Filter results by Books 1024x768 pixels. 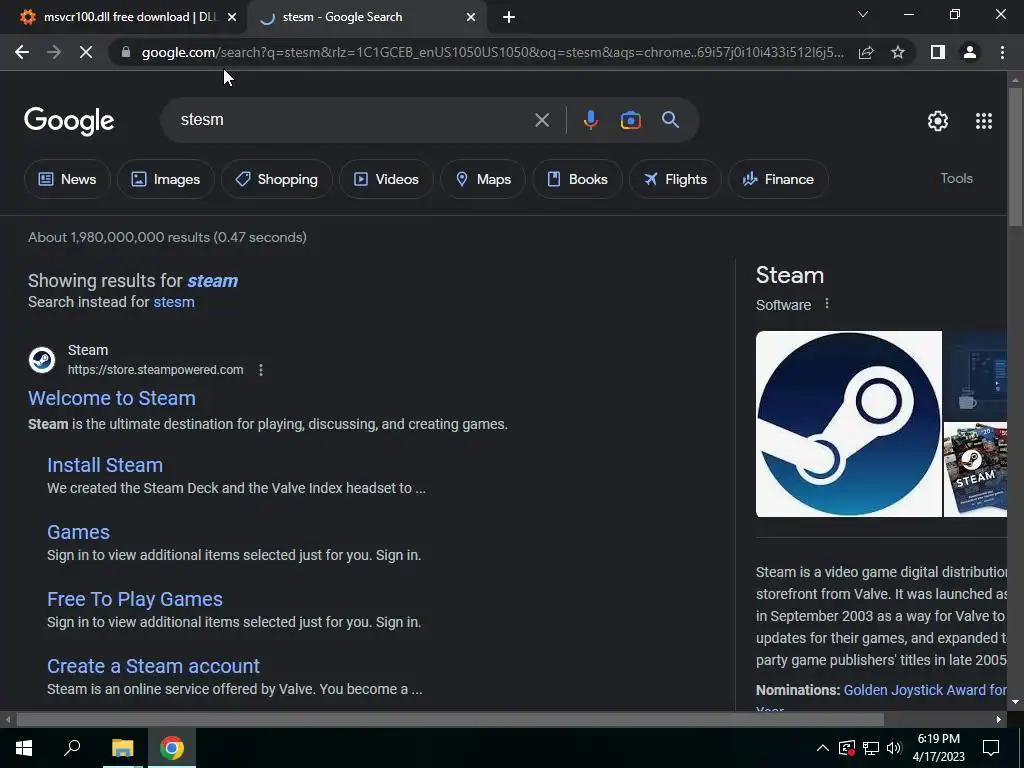pos(577,179)
